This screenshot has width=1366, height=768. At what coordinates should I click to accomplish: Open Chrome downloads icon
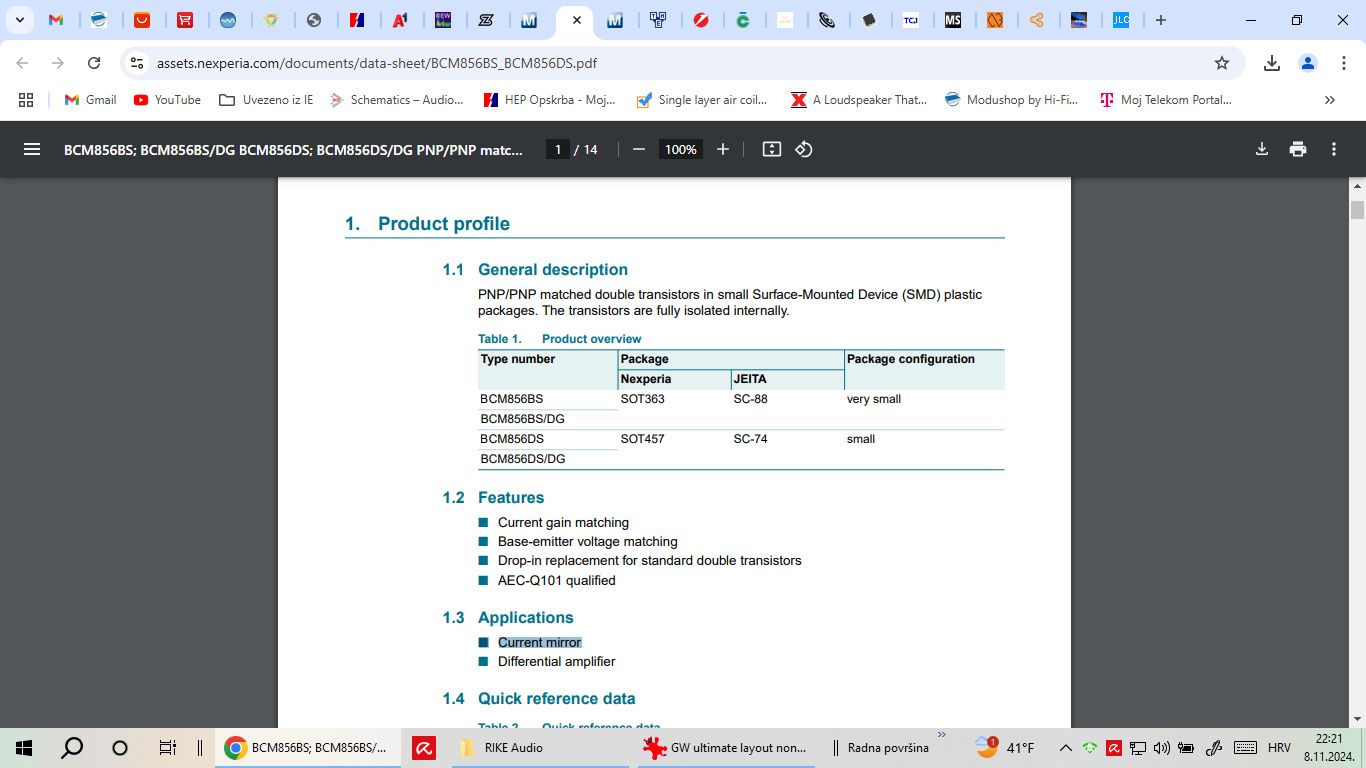click(1272, 63)
